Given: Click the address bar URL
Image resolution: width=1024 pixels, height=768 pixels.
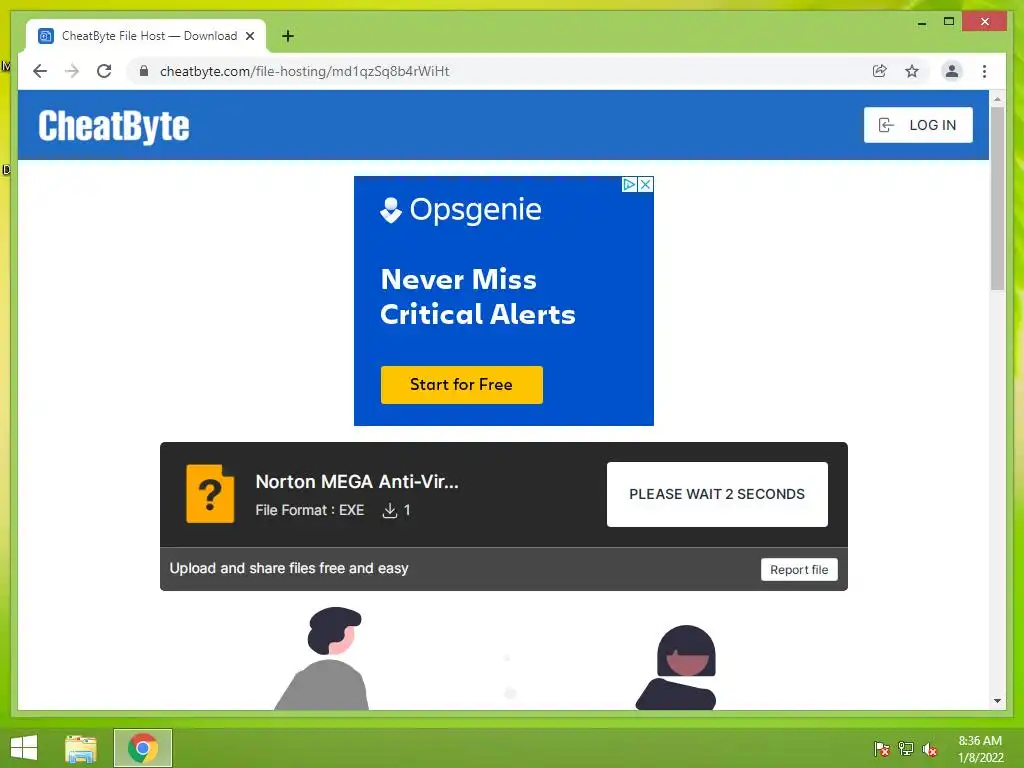Looking at the screenshot, I should 304,71.
